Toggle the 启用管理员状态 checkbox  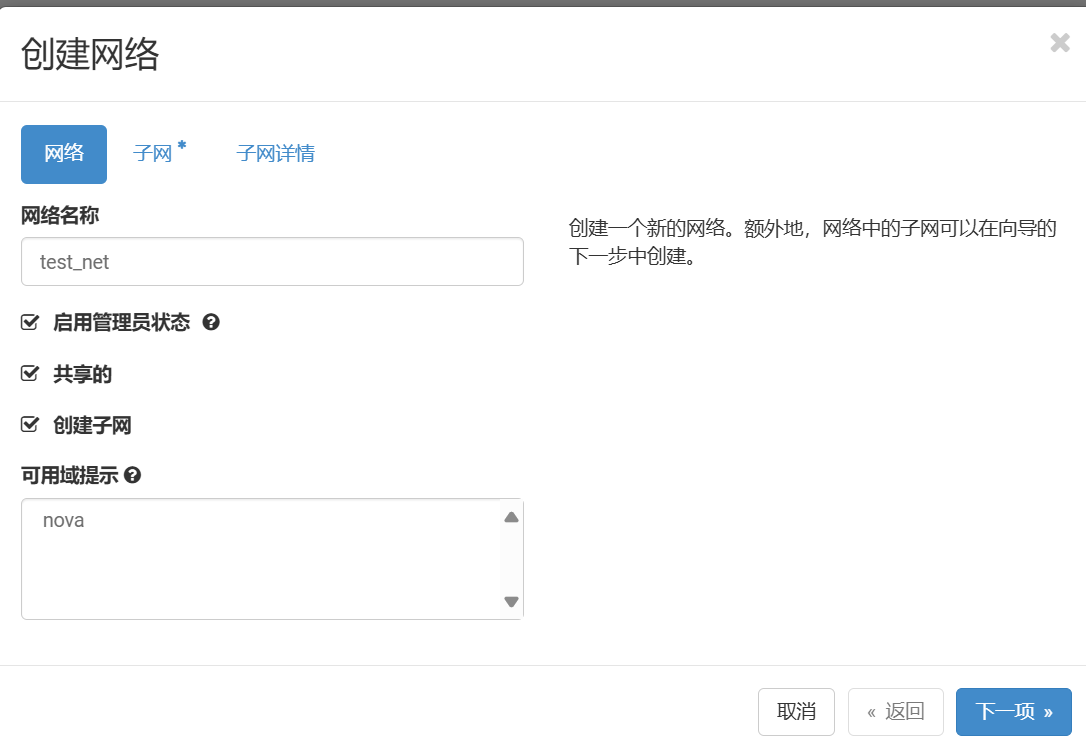tap(30, 322)
